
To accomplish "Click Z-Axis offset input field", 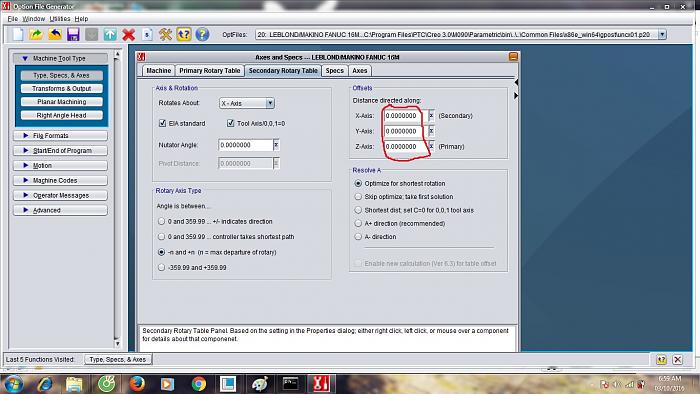I will click(405, 146).
